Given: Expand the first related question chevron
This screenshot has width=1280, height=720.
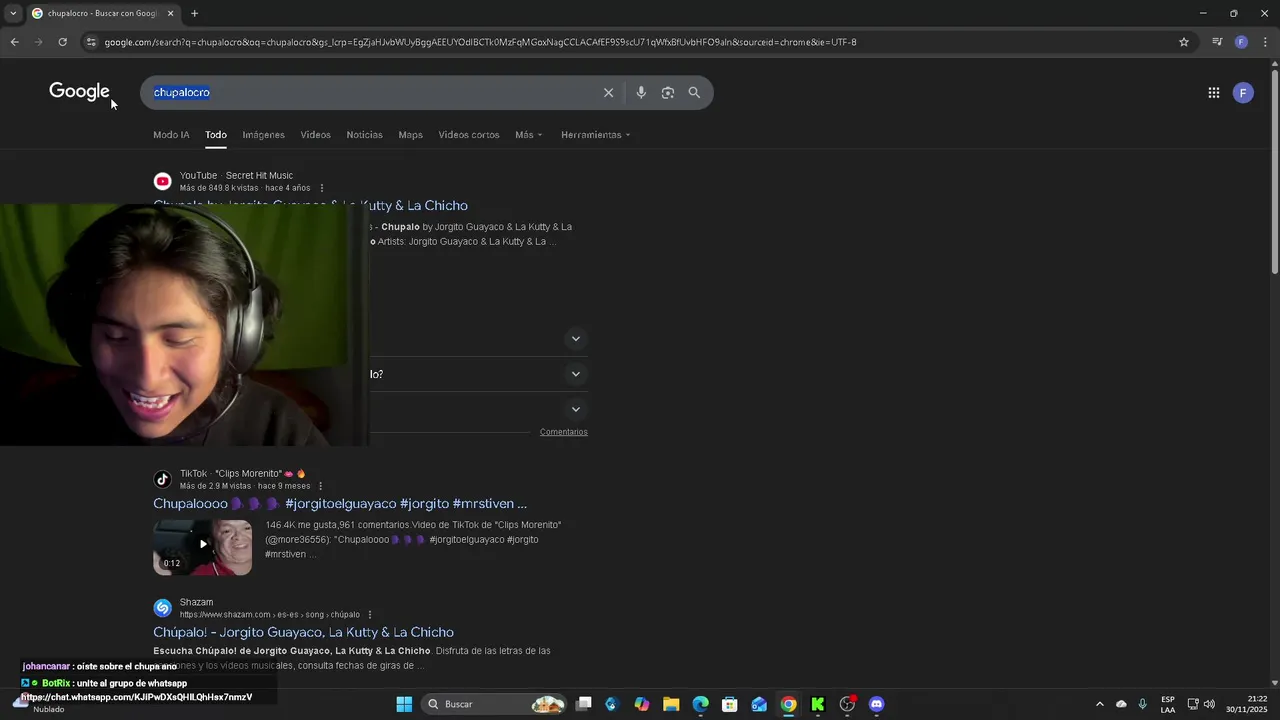Looking at the screenshot, I should (575, 339).
